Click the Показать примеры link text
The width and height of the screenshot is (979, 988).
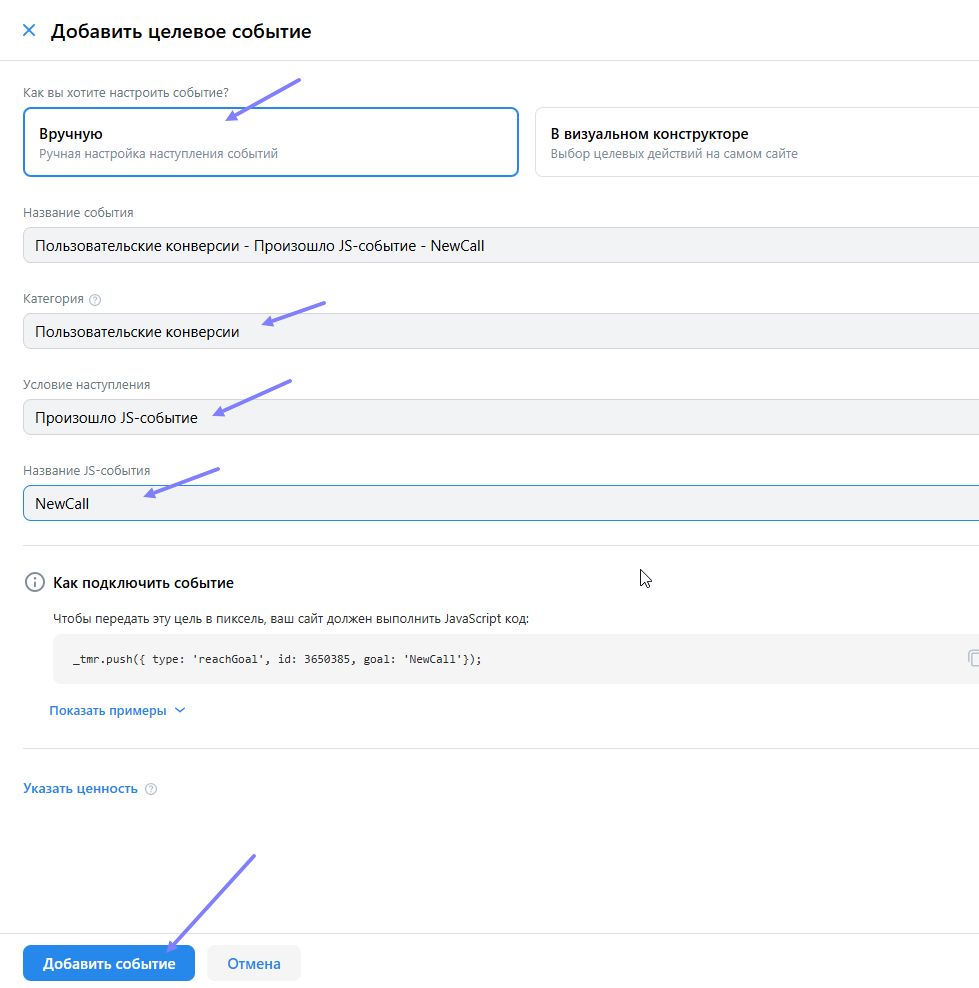click(108, 711)
